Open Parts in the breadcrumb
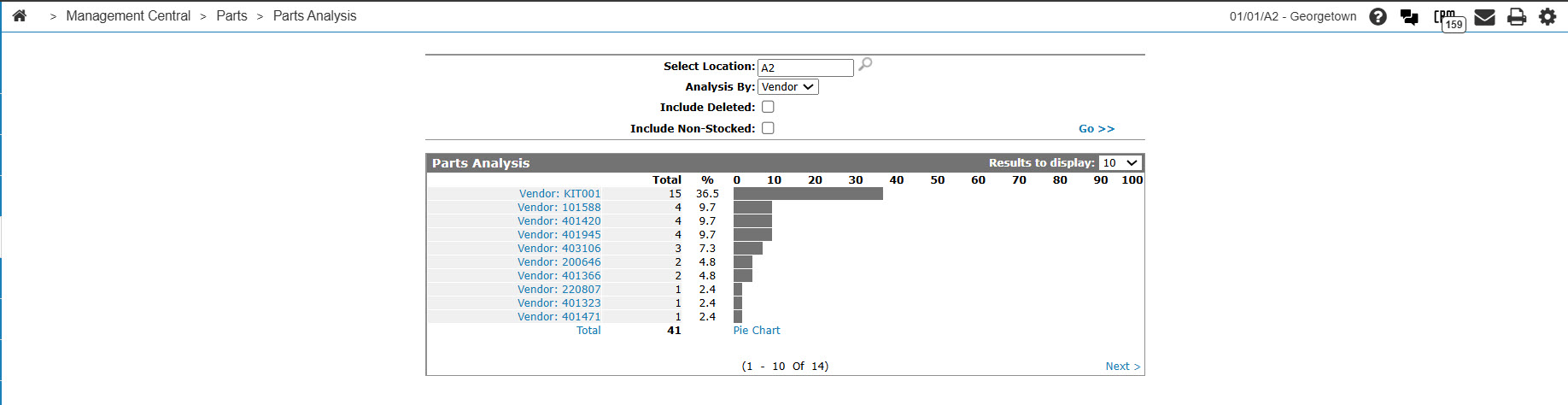 point(231,16)
